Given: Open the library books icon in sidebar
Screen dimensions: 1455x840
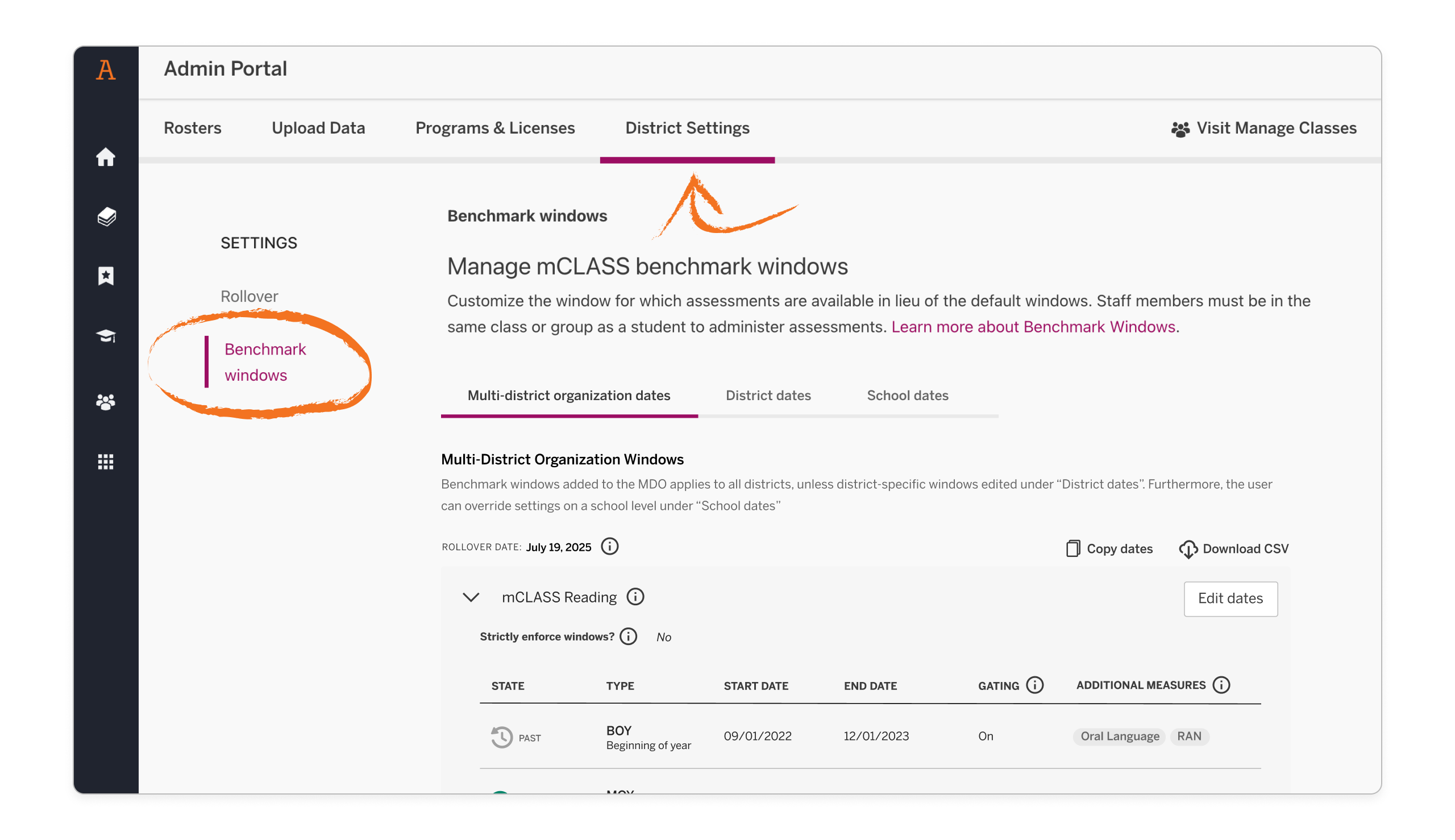Looking at the screenshot, I should 106,218.
